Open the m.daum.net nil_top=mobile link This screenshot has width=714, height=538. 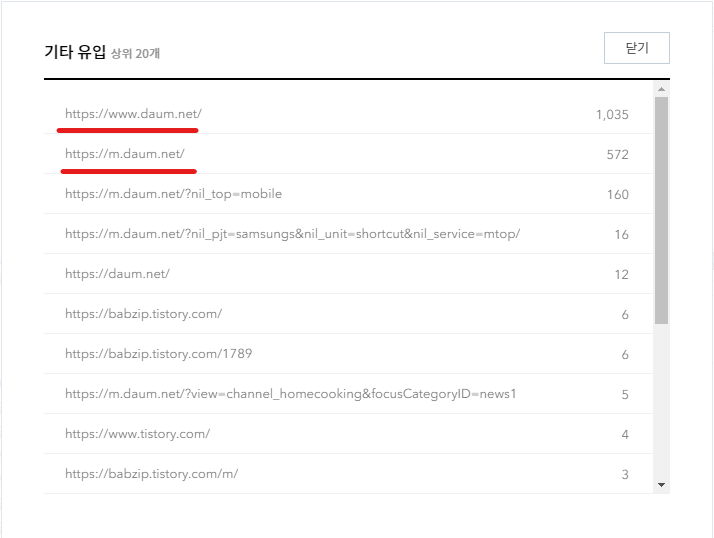pyautogui.click(x=173, y=194)
